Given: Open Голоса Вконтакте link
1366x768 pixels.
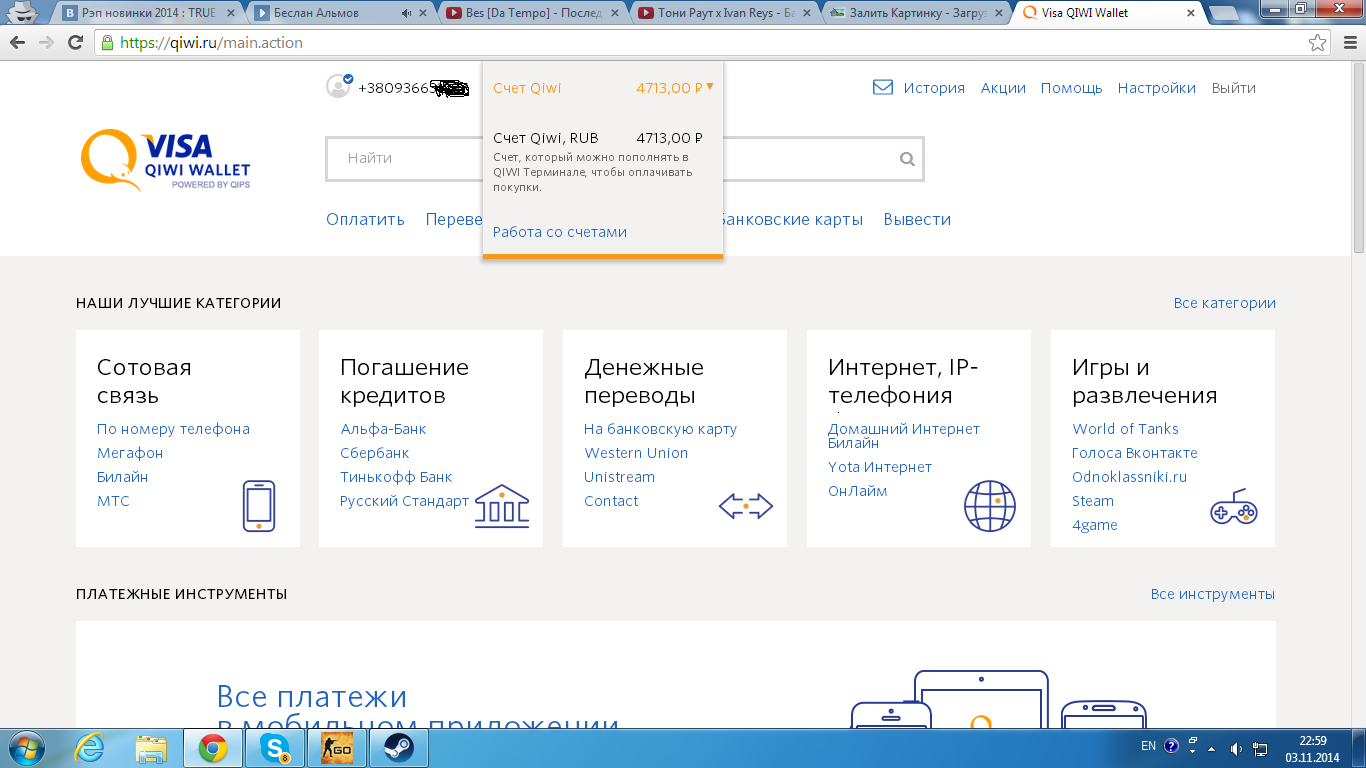Looking at the screenshot, I should click(1135, 453).
